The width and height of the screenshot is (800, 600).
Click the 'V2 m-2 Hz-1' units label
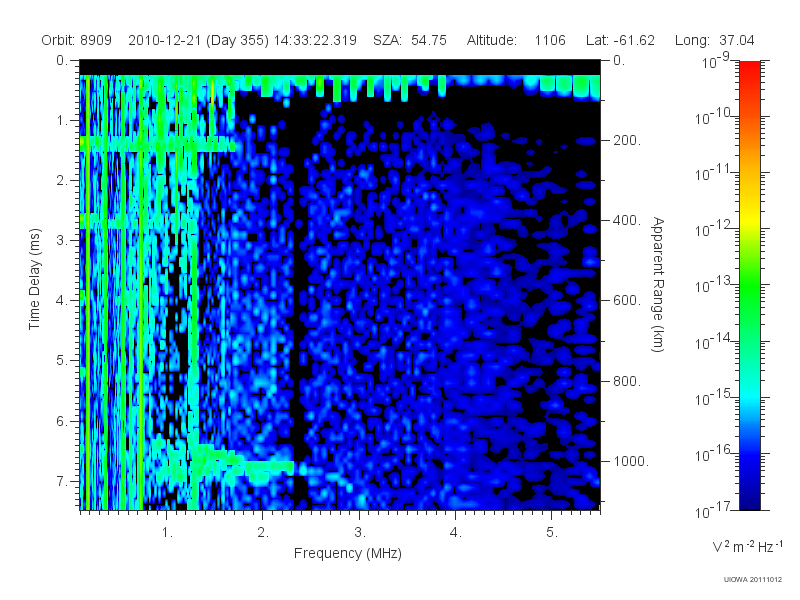747,546
